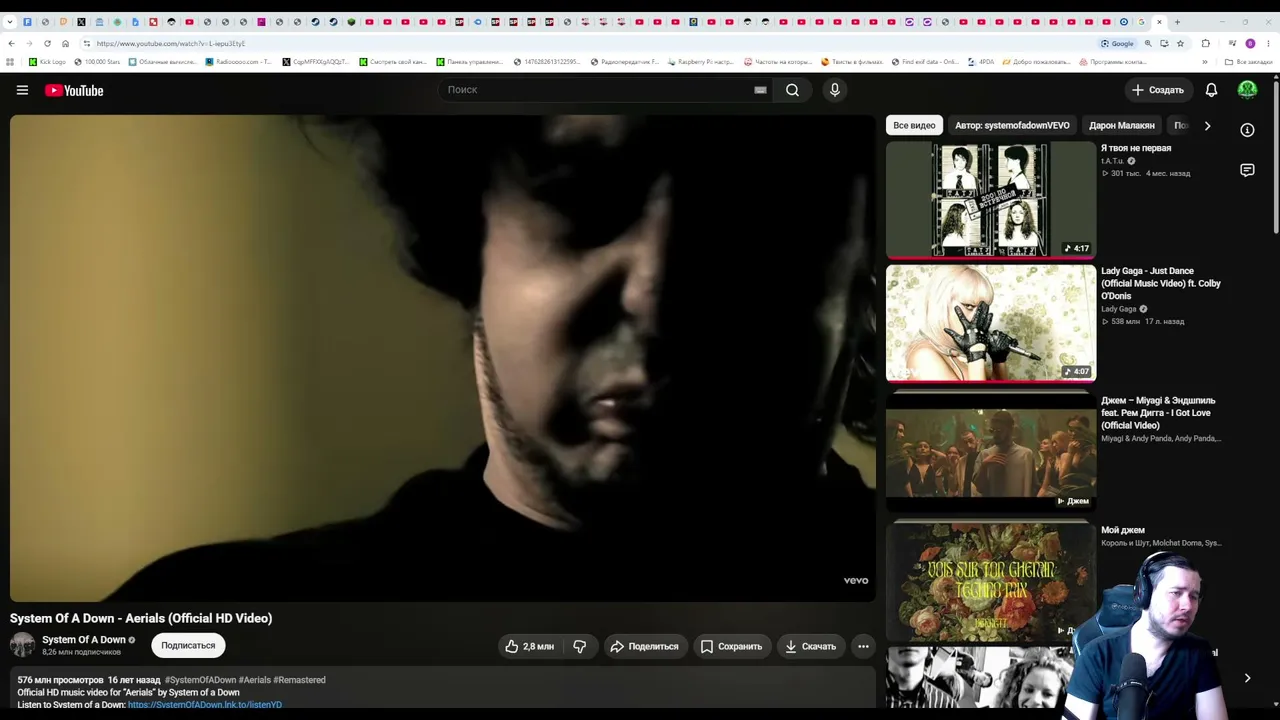This screenshot has height=720, width=1280.
Task: Reload the current page
Action: (x=47, y=43)
